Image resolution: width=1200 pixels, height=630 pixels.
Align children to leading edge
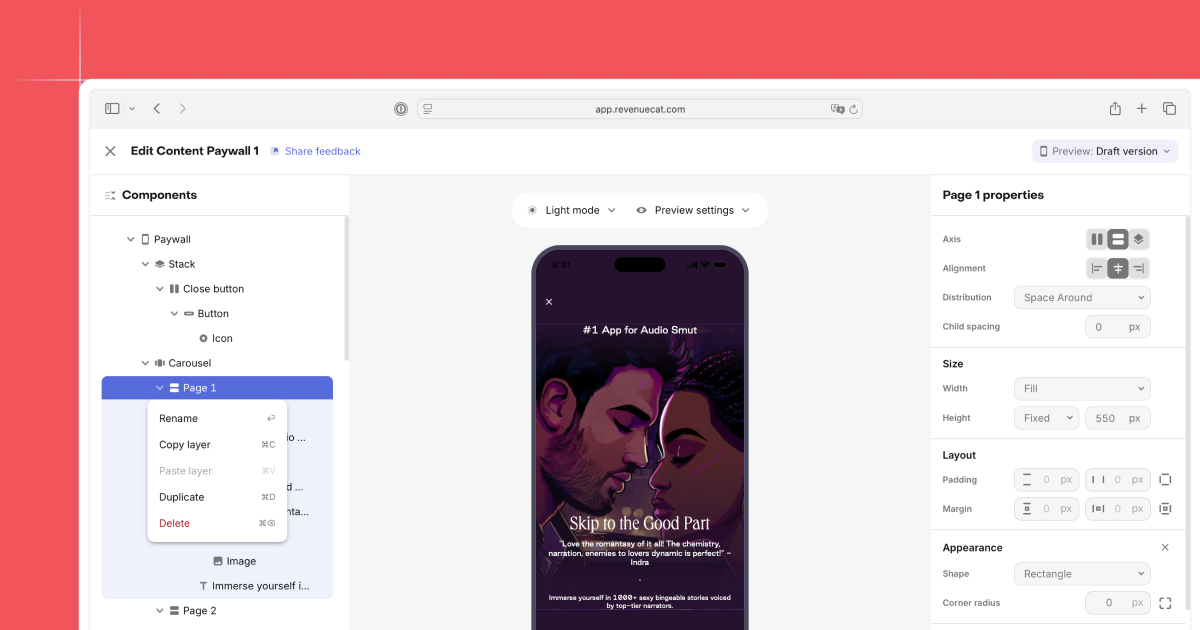tap(1097, 268)
